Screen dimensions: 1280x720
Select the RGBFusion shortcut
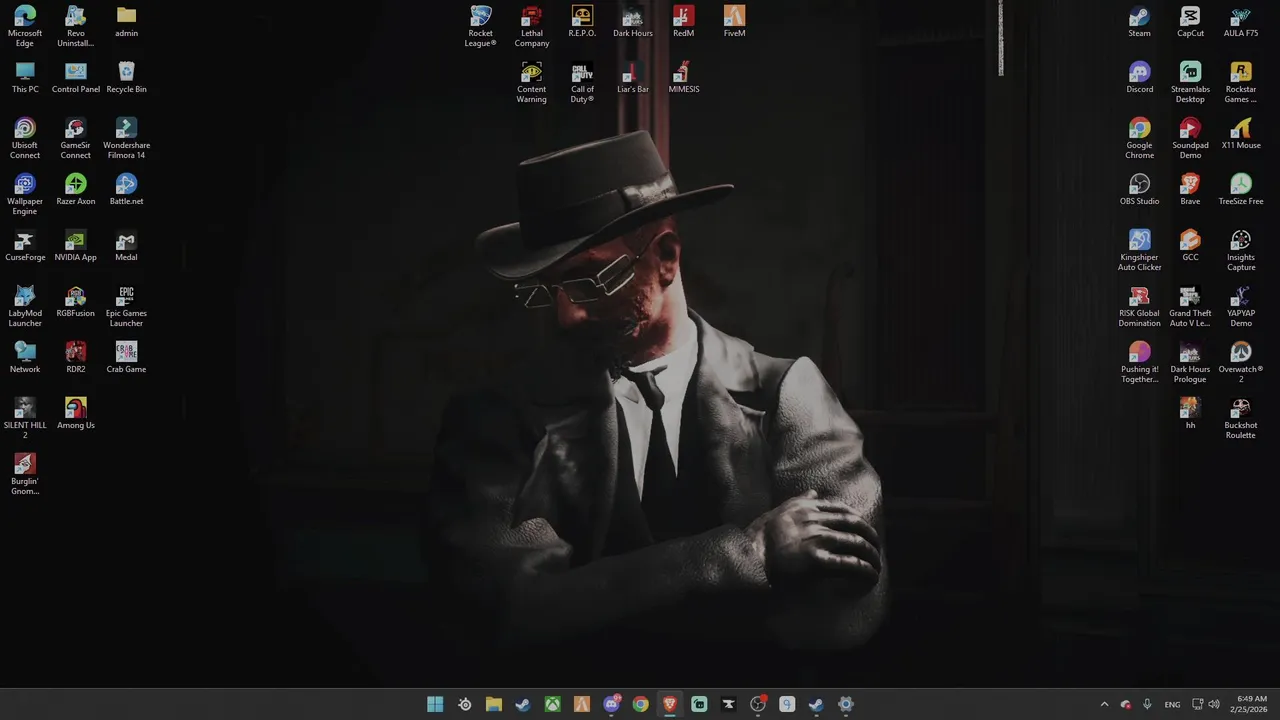pos(76,301)
